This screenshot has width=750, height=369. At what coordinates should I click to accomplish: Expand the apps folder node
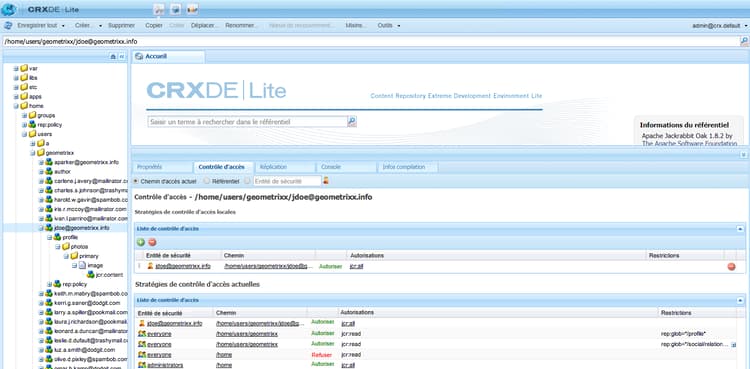click(16, 97)
